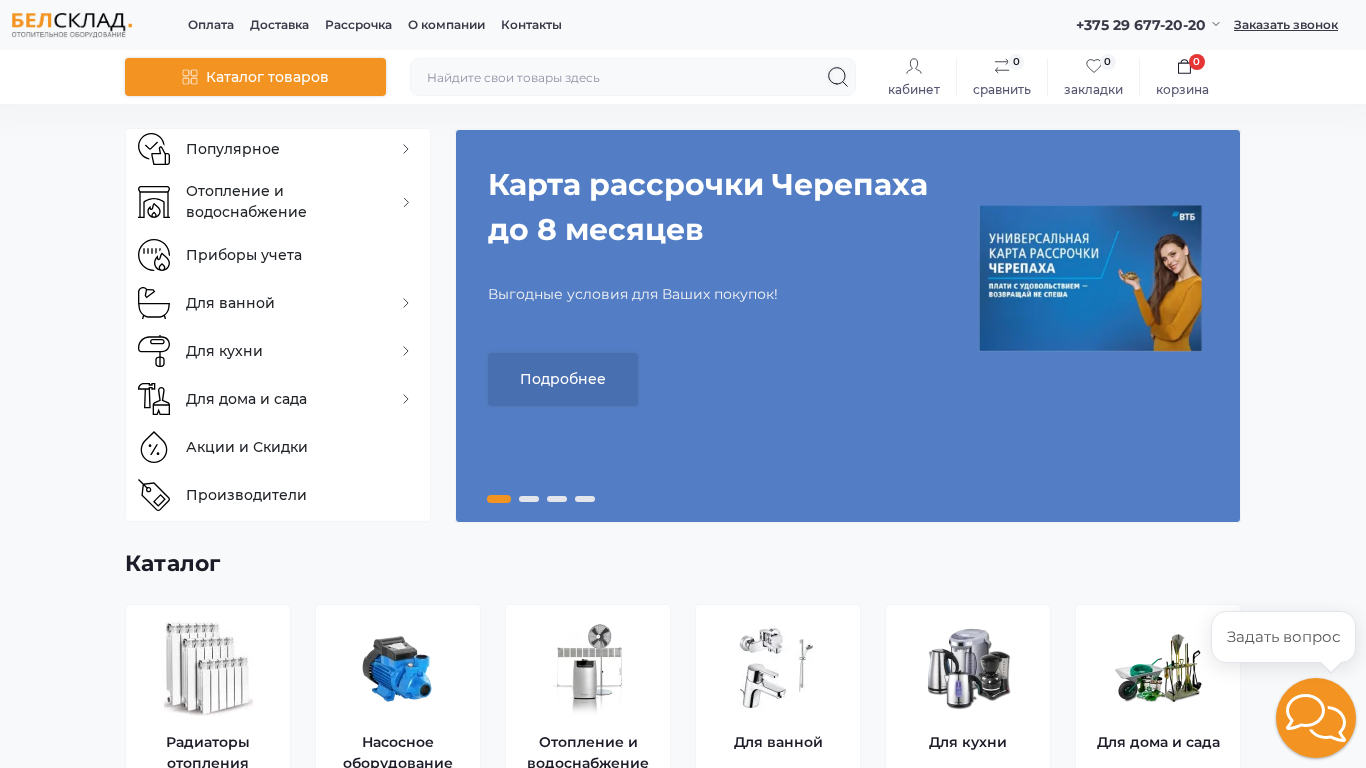Open the Доставка menu item

click(x=279, y=25)
